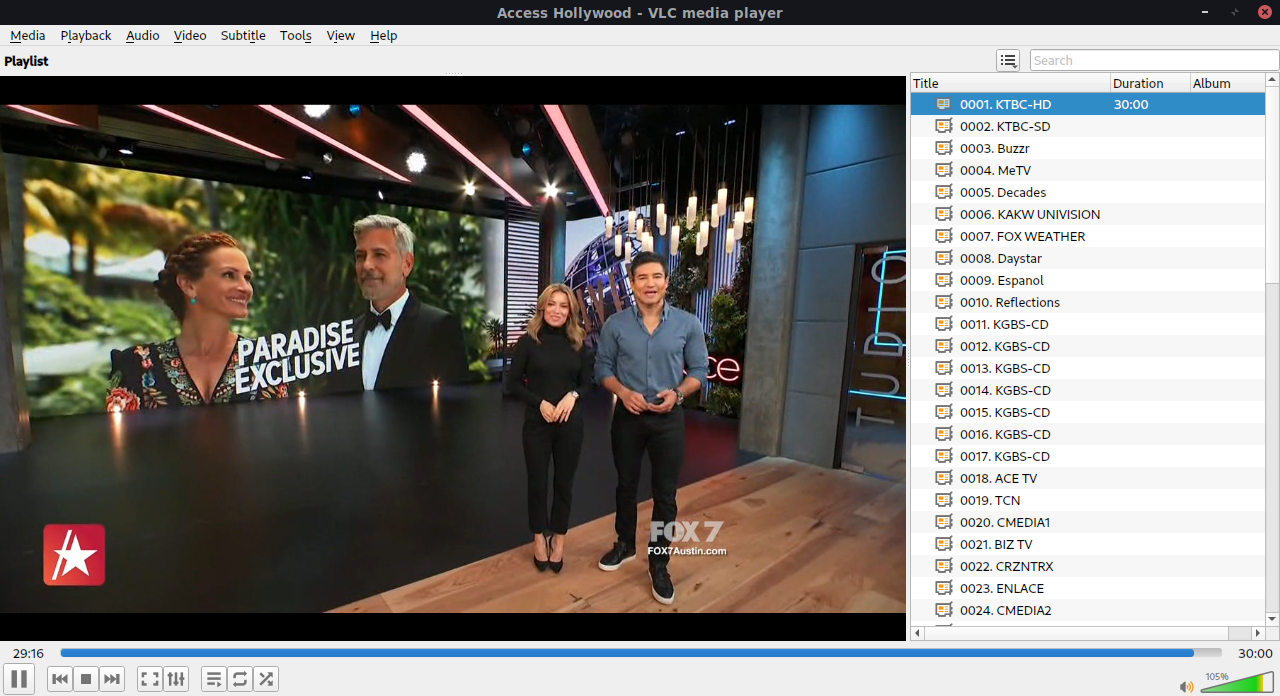This screenshot has width=1280, height=696.
Task: Skip to next media item
Action: 112,679
